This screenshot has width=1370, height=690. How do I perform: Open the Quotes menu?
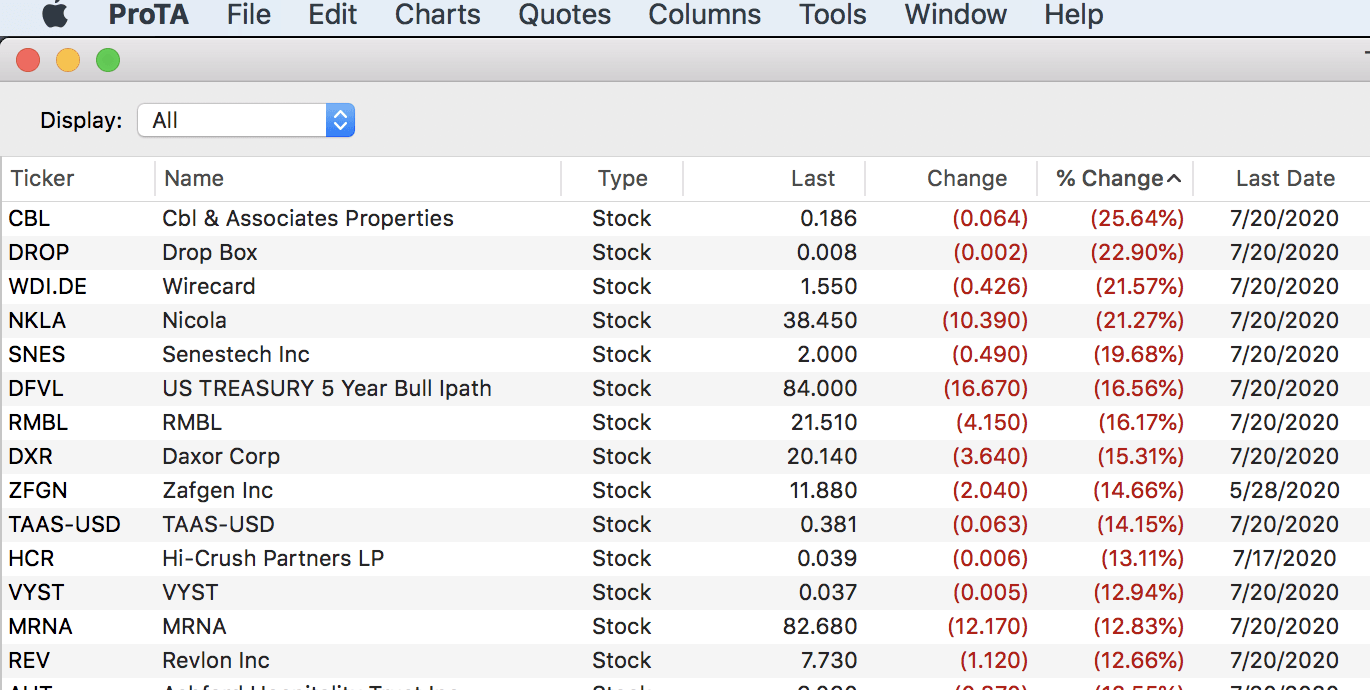pyautogui.click(x=565, y=15)
